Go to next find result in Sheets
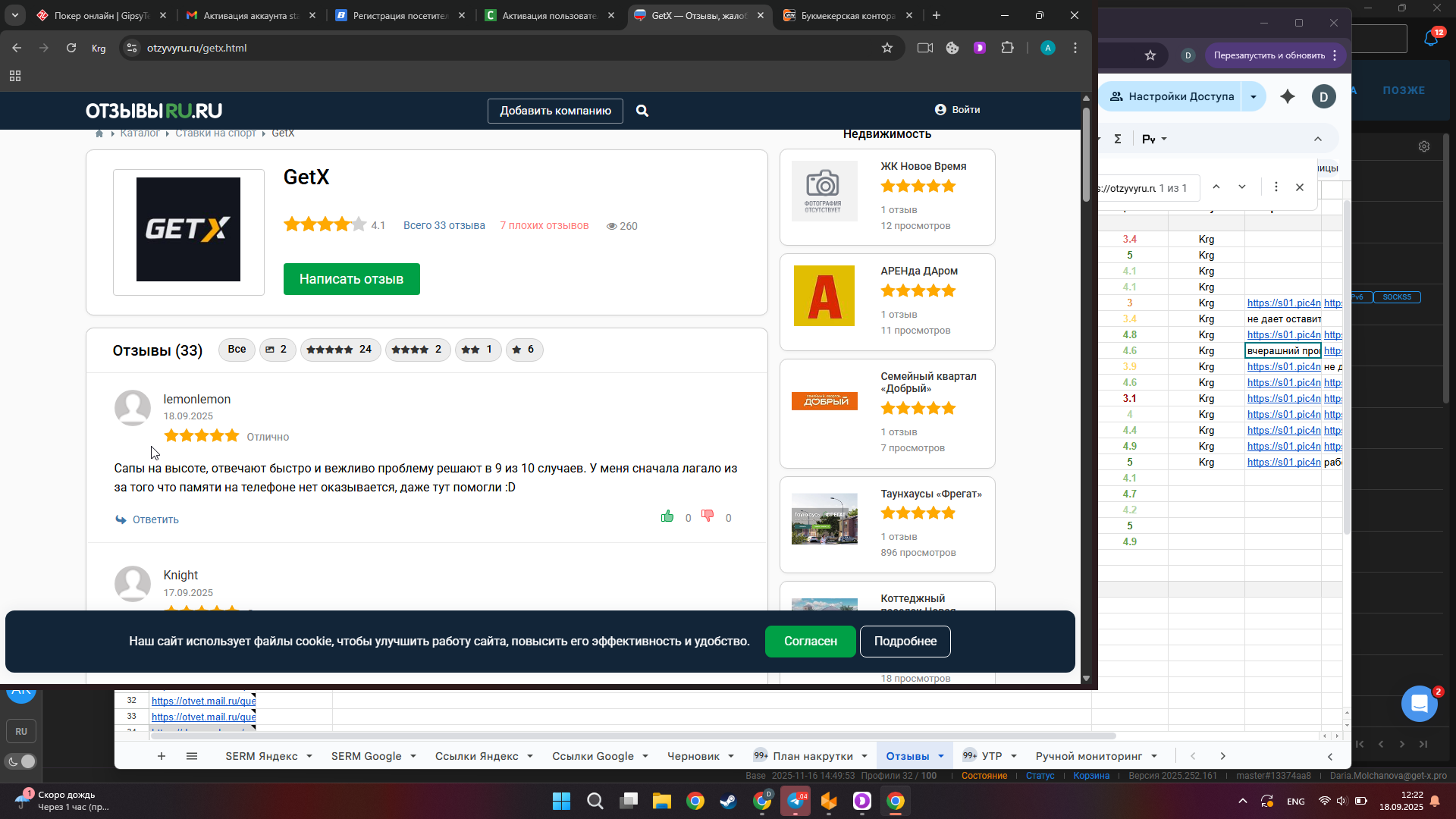This screenshot has width=1456, height=819. (x=1242, y=187)
